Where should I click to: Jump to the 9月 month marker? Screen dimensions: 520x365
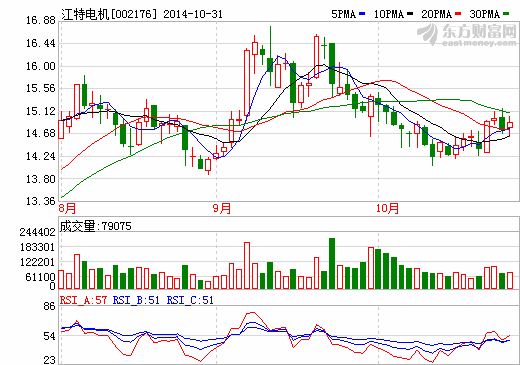[x=222, y=209]
